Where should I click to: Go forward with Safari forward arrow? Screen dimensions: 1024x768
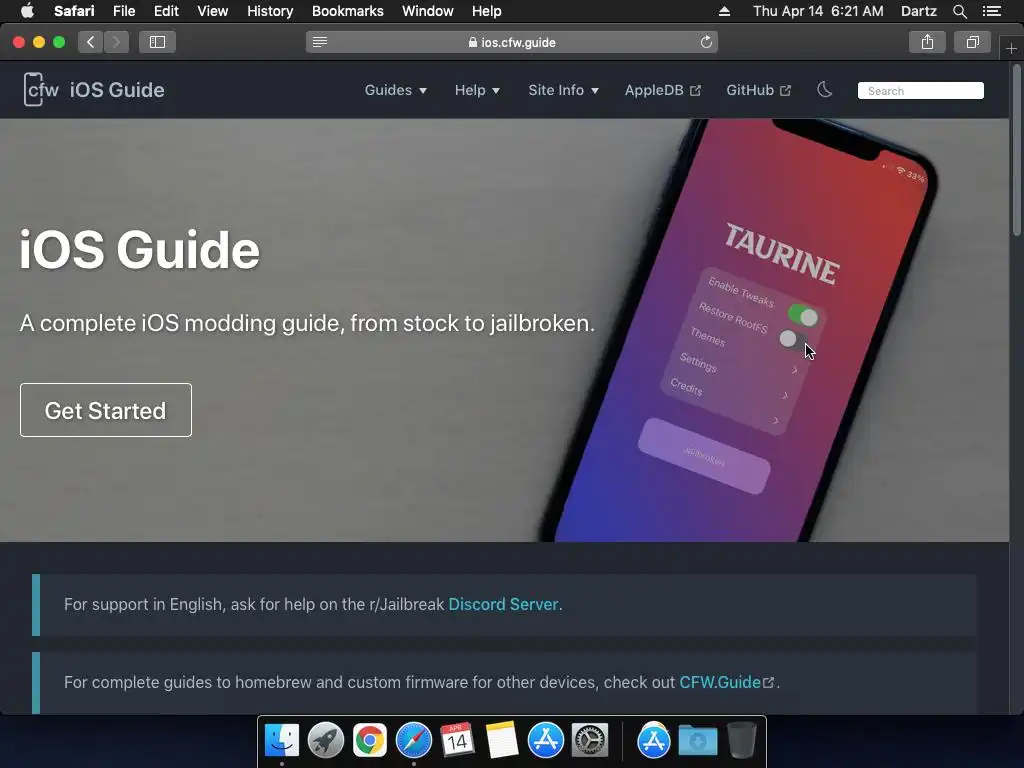[116, 42]
